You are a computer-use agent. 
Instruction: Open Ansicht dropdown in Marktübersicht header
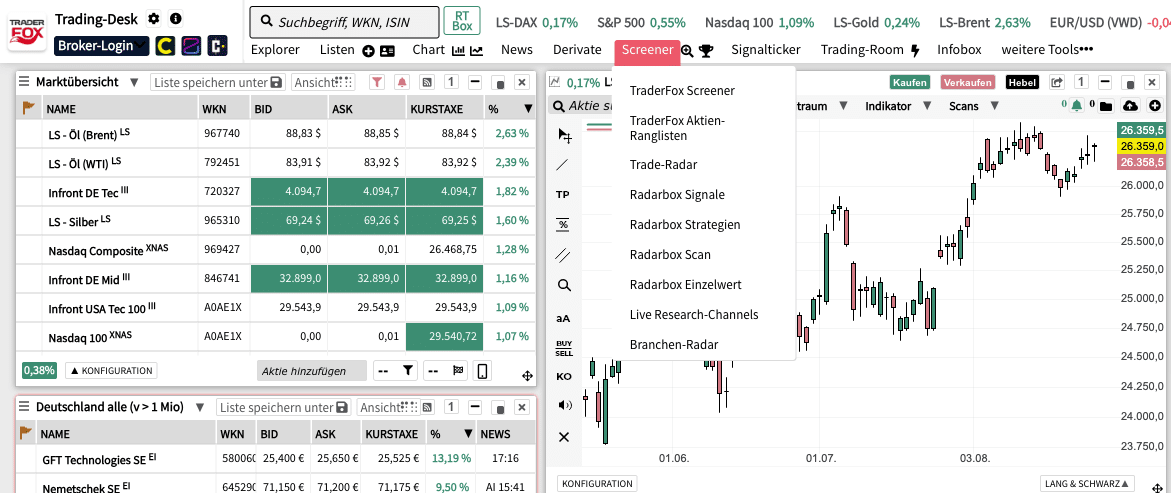323,82
